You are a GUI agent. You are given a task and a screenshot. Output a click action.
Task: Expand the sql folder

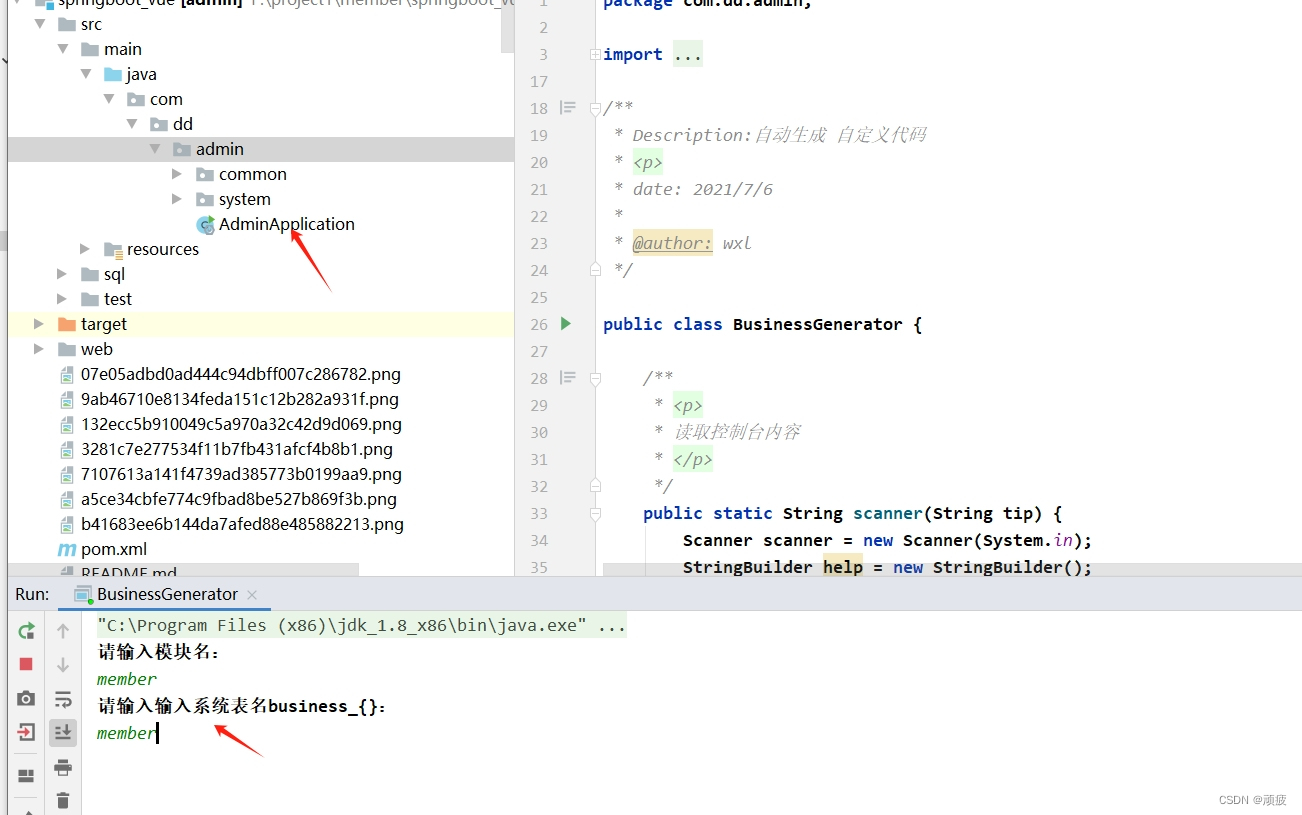[63, 274]
